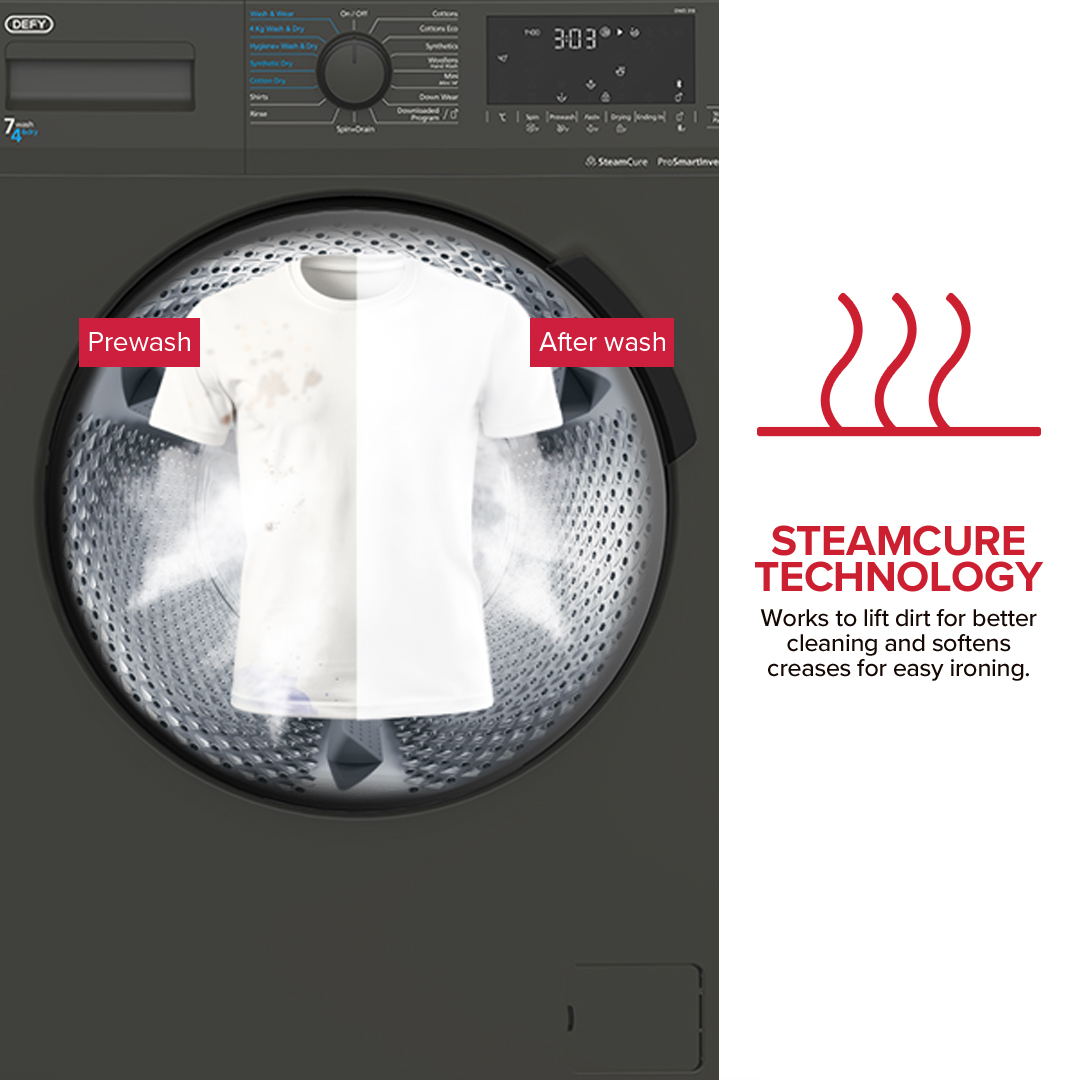Click the SteamCure logo on panel
This screenshot has height=1080, width=1080.
[x=617, y=161]
